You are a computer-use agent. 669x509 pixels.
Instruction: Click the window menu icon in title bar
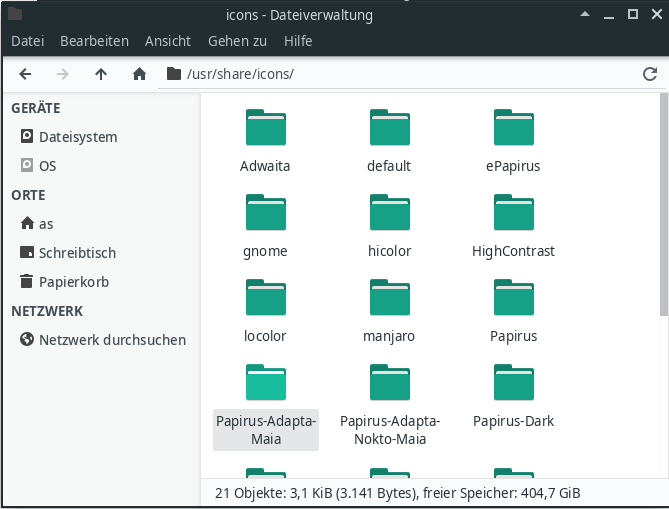pyautogui.click(x=15, y=14)
